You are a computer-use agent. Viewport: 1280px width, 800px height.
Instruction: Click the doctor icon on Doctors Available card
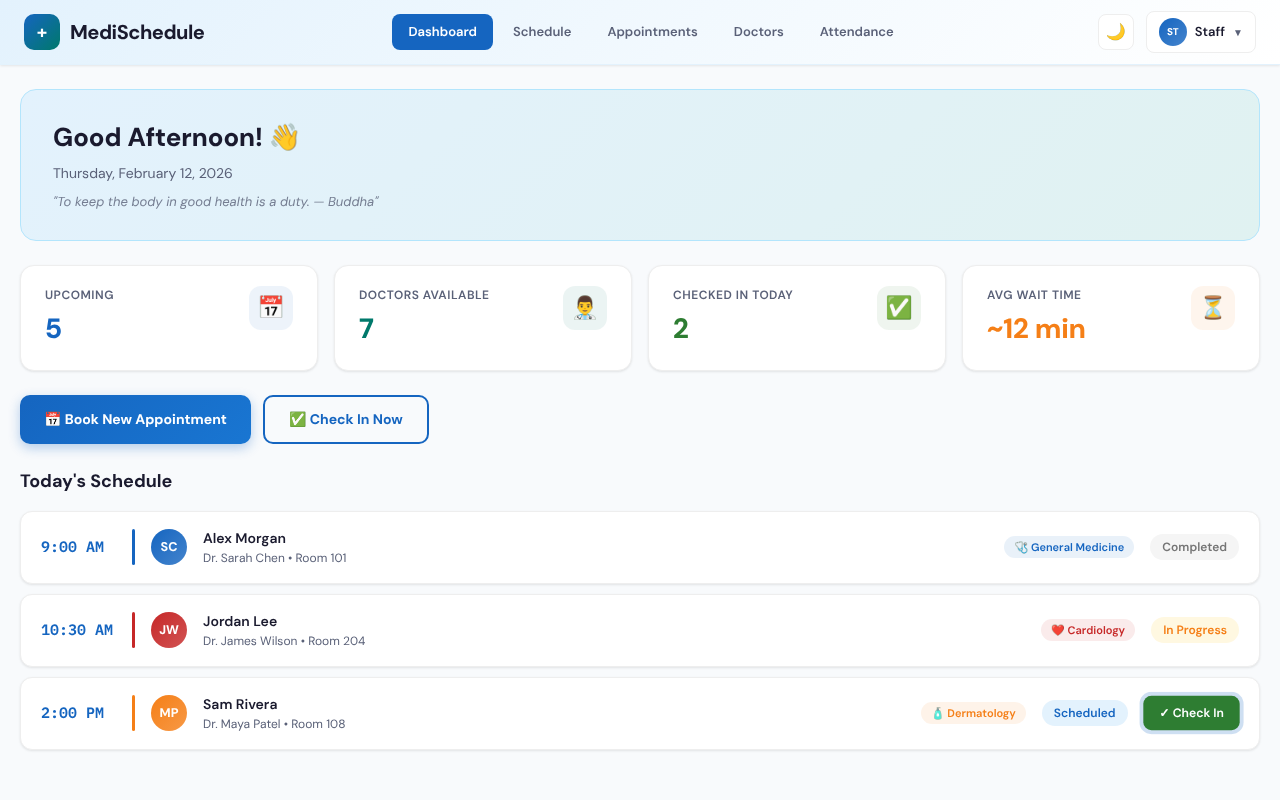coord(584,308)
